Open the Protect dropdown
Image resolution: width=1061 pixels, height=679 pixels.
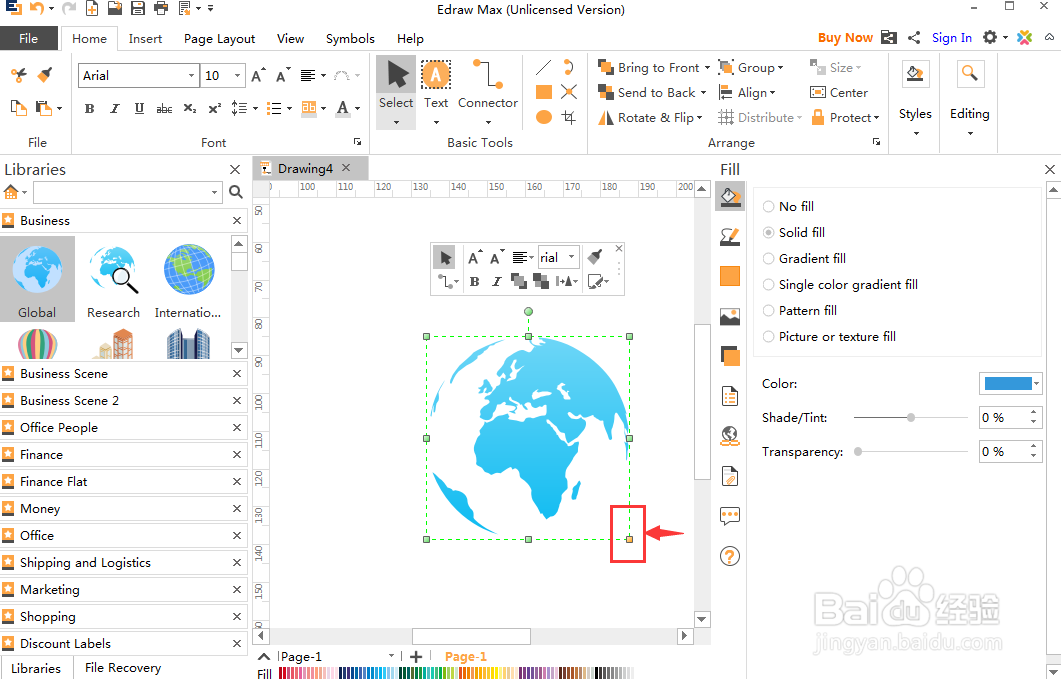click(844, 118)
